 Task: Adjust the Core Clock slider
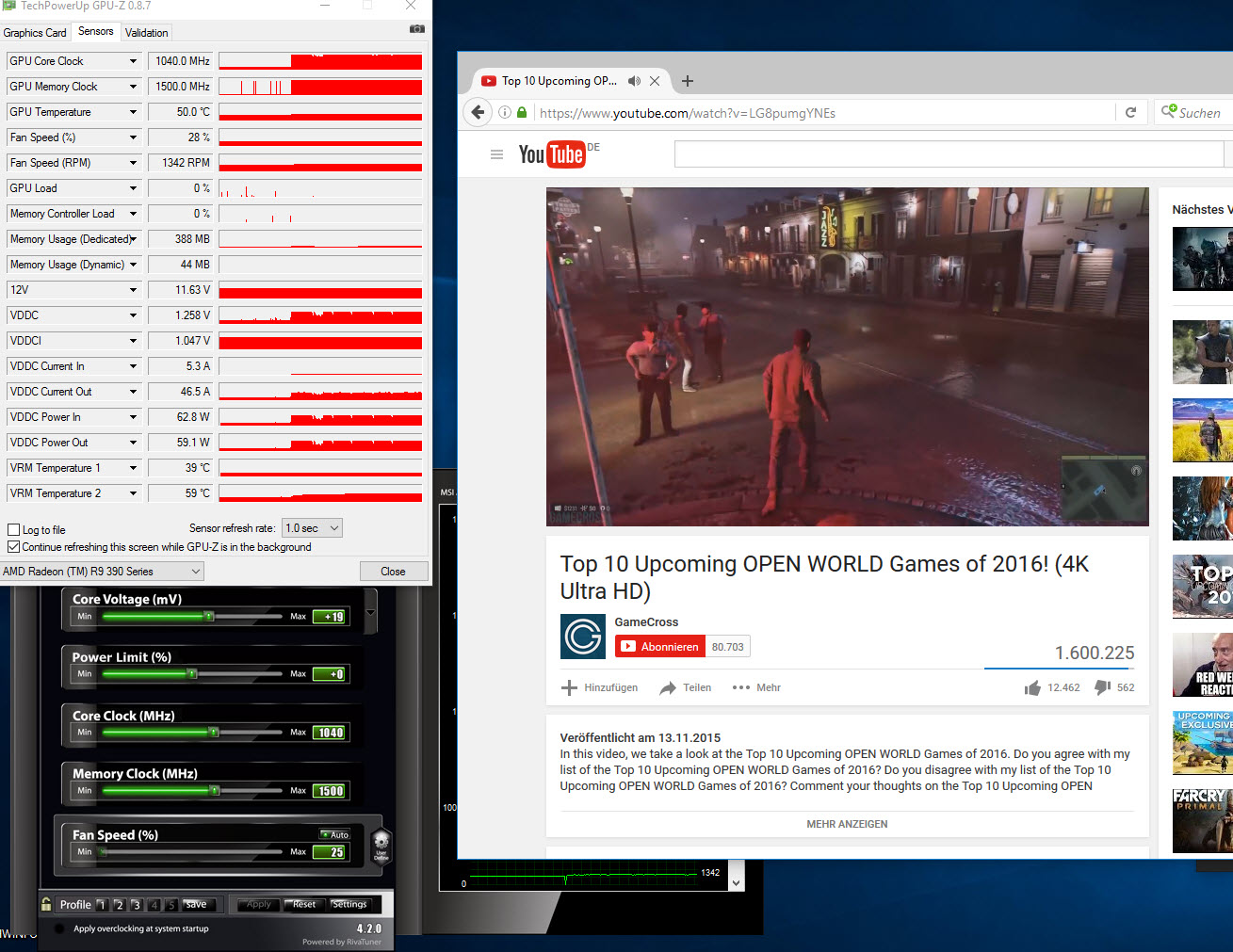pyautogui.click(x=192, y=733)
